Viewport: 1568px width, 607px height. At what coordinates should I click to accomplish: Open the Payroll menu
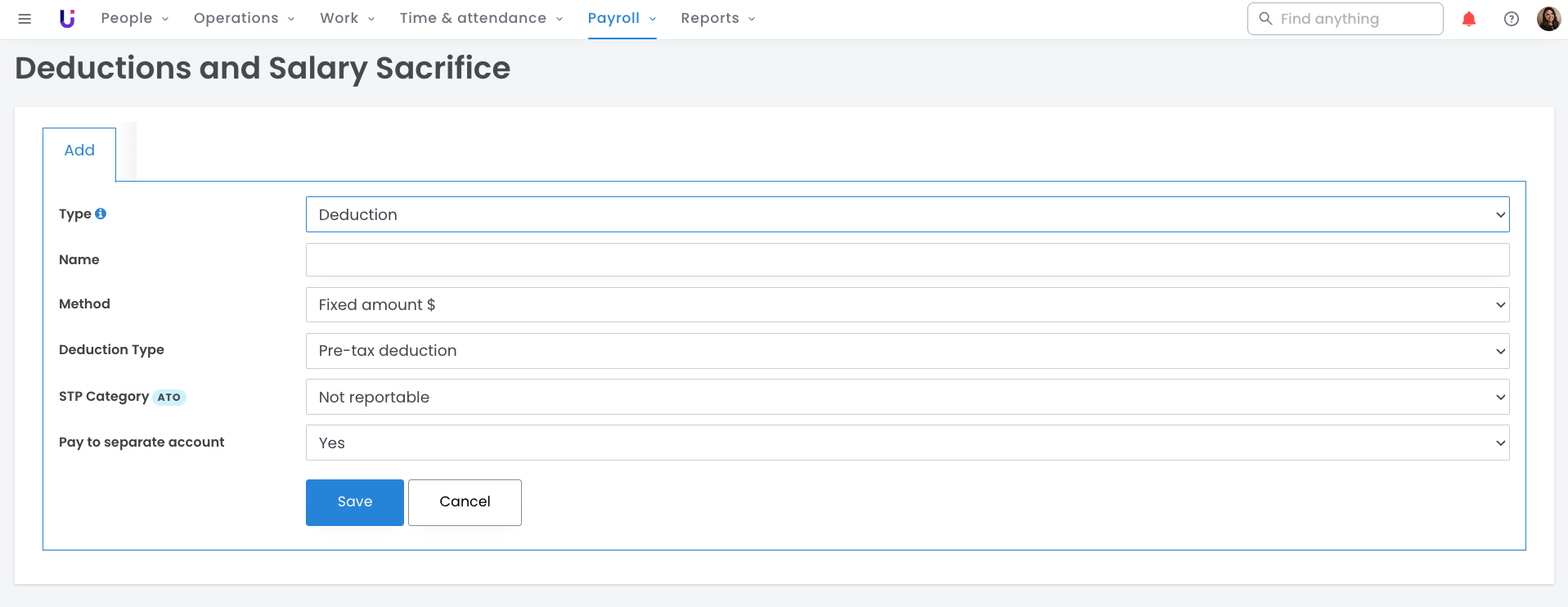pyautogui.click(x=621, y=19)
